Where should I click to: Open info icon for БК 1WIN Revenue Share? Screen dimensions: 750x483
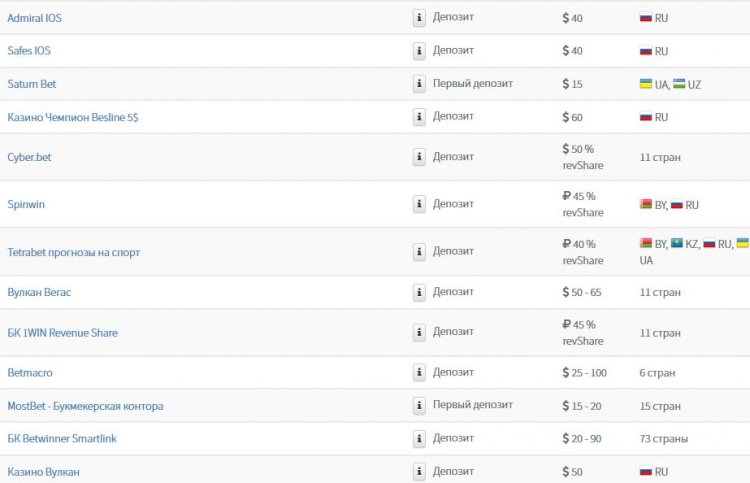tap(419, 333)
